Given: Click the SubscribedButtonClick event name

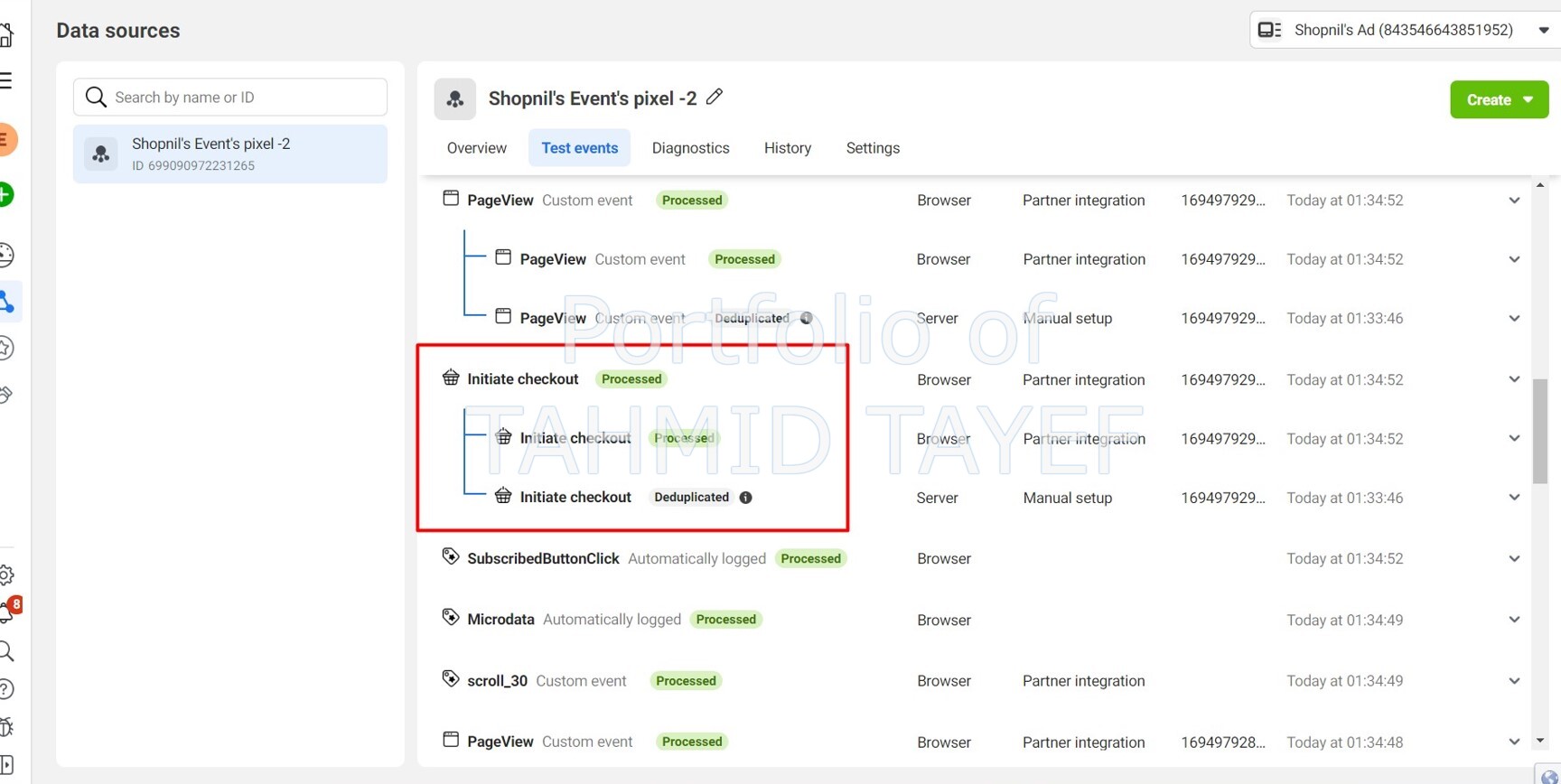Looking at the screenshot, I should point(543,558).
